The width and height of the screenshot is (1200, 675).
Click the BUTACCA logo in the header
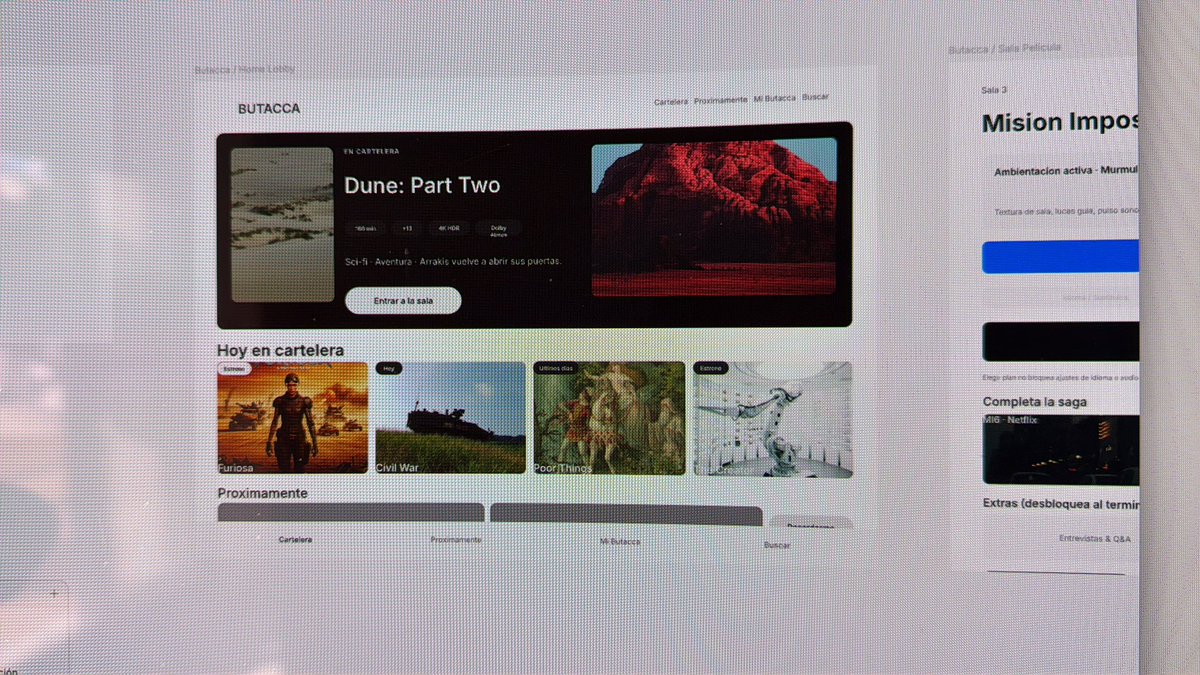pos(269,109)
